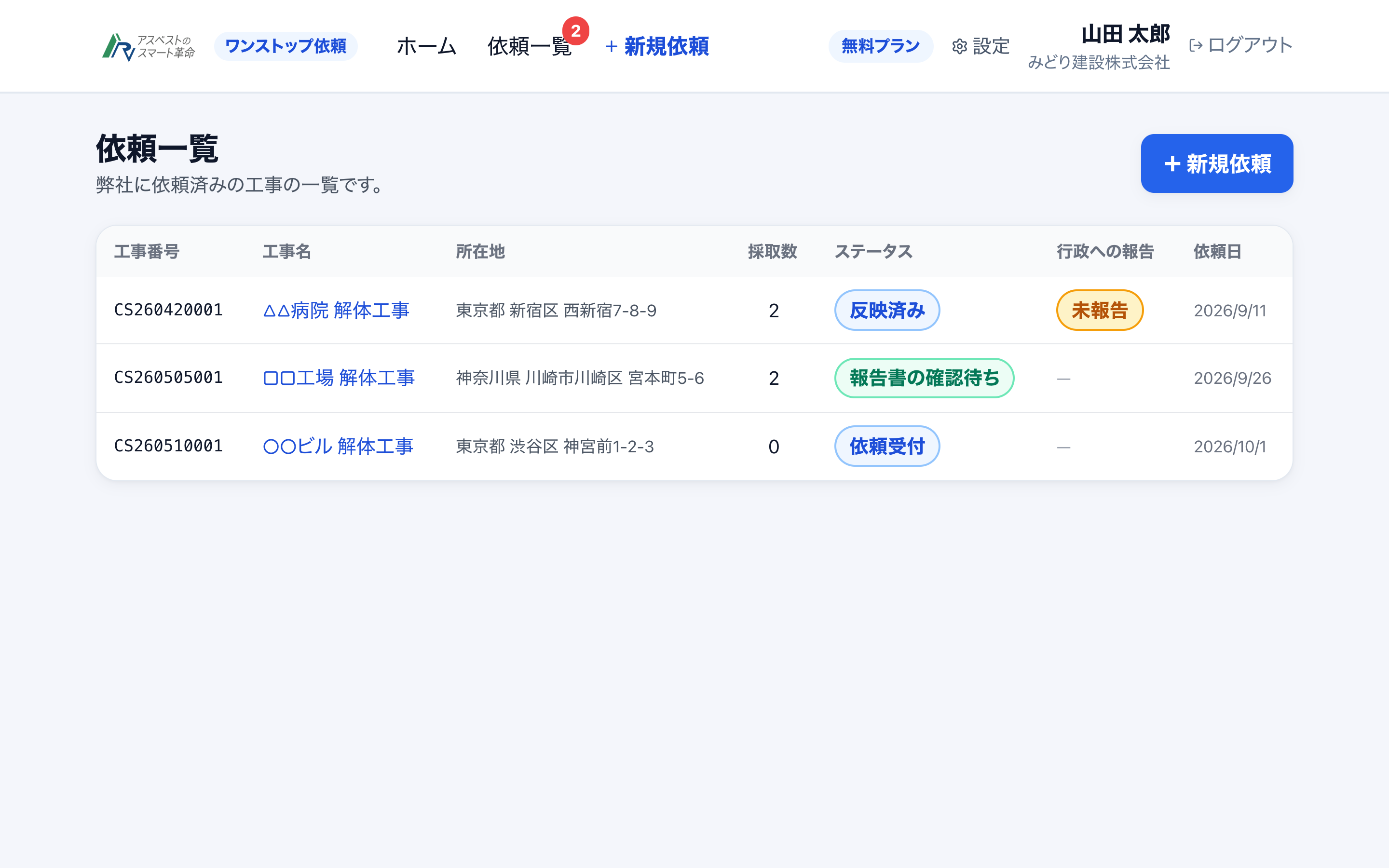Image resolution: width=1389 pixels, height=868 pixels.
Task: Click the 採取数 column header
Action: [773, 251]
